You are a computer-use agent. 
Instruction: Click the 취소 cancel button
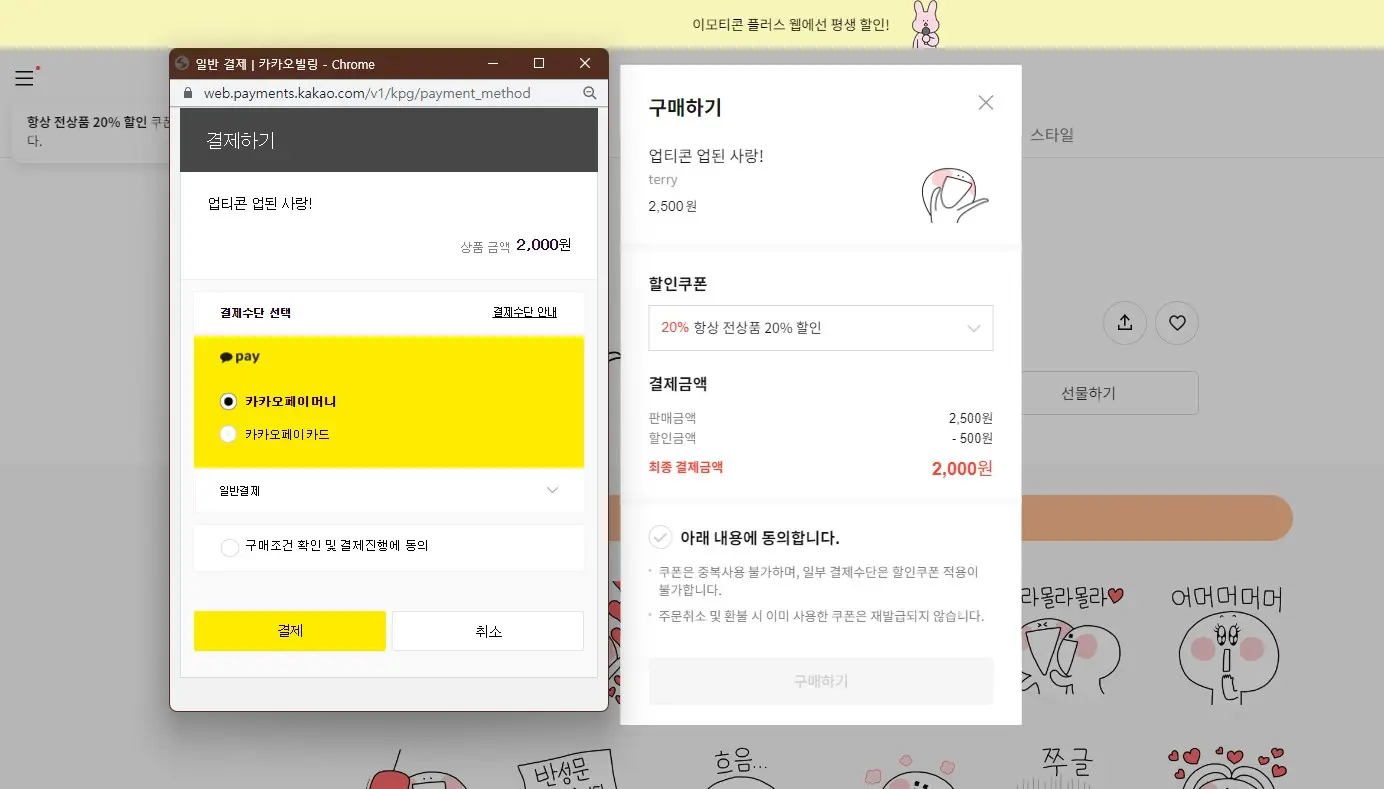[x=487, y=630]
